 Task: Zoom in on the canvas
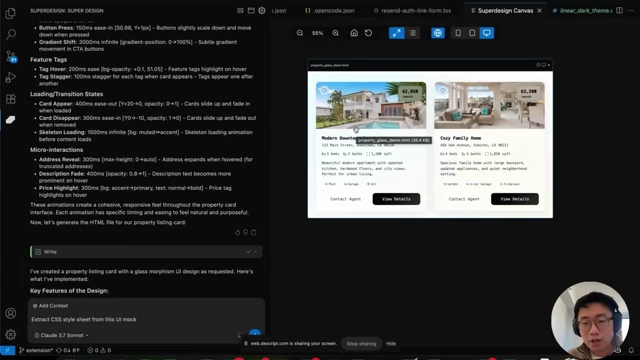pyautogui.click(x=336, y=33)
